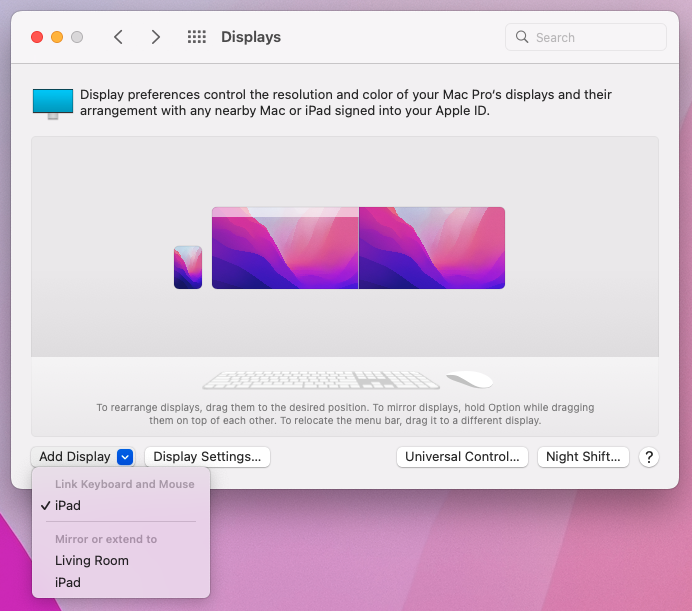Uncheck iPad under Link Keyboard and Mouse
This screenshot has height=611, width=692.
click(x=121, y=505)
